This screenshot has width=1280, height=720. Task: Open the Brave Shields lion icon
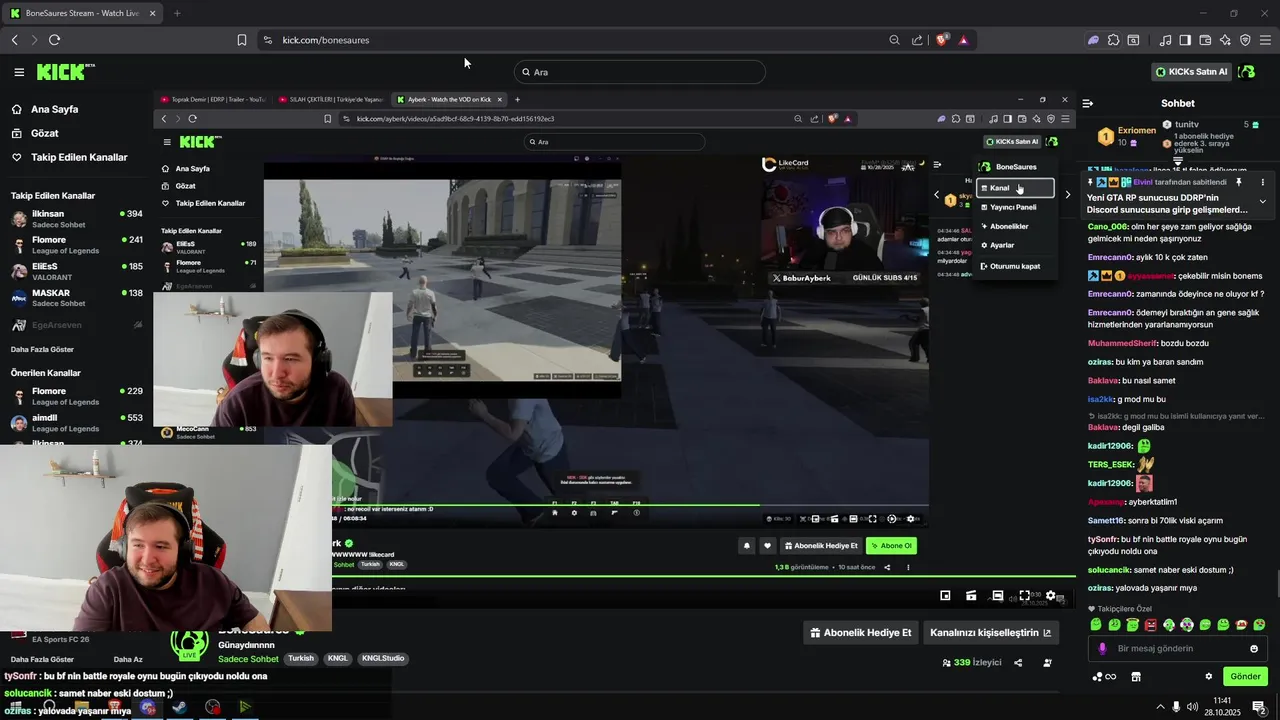pos(942,40)
